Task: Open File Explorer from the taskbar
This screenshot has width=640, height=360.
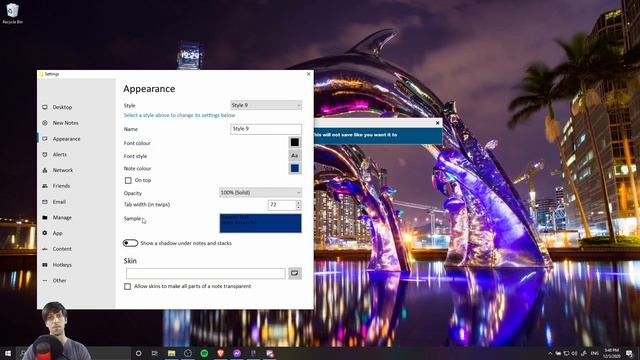Action: (x=171, y=353)
